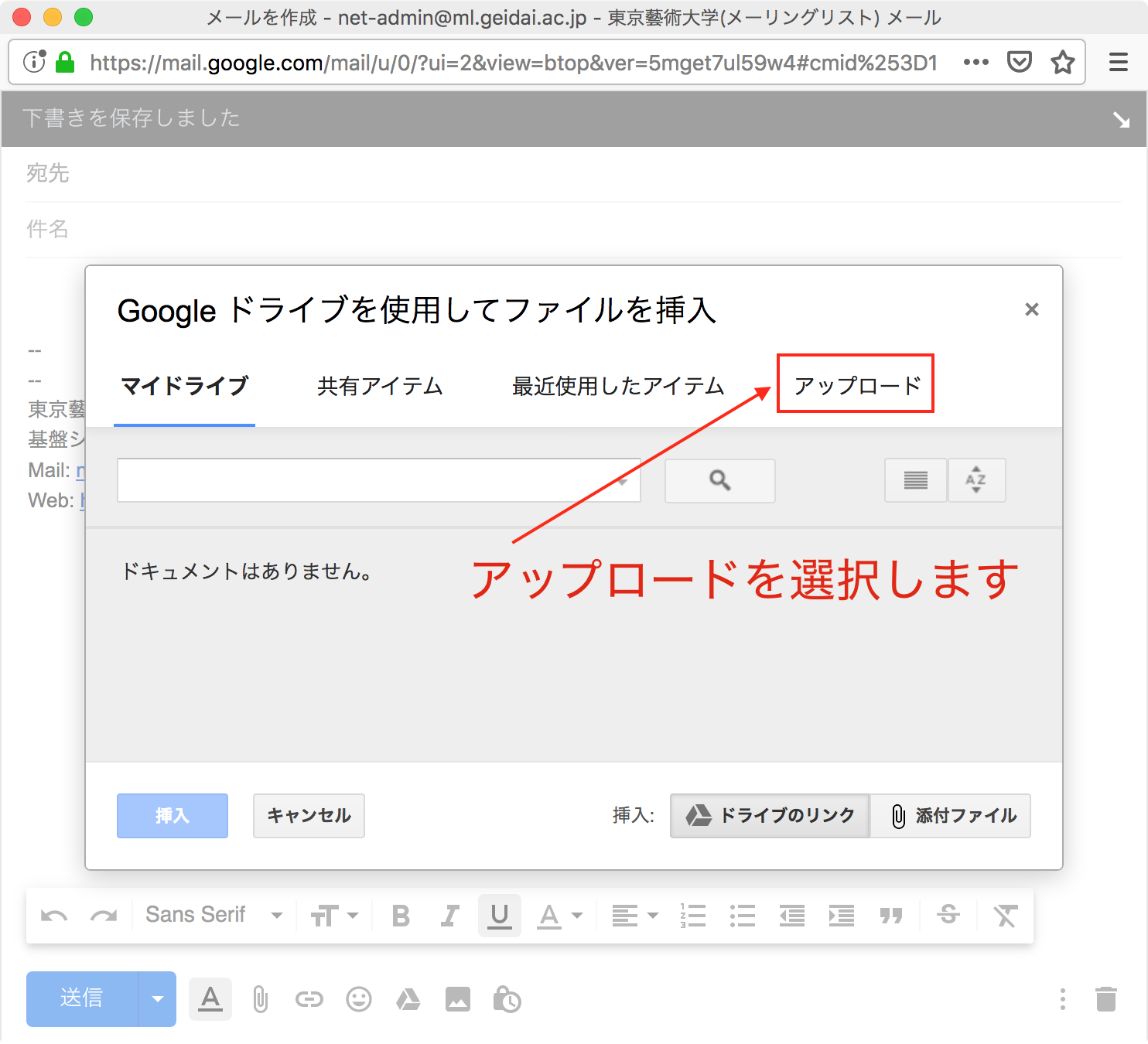Insert a photo into the message
This screenshot has height=1044, width=1148.
[457, 998]
